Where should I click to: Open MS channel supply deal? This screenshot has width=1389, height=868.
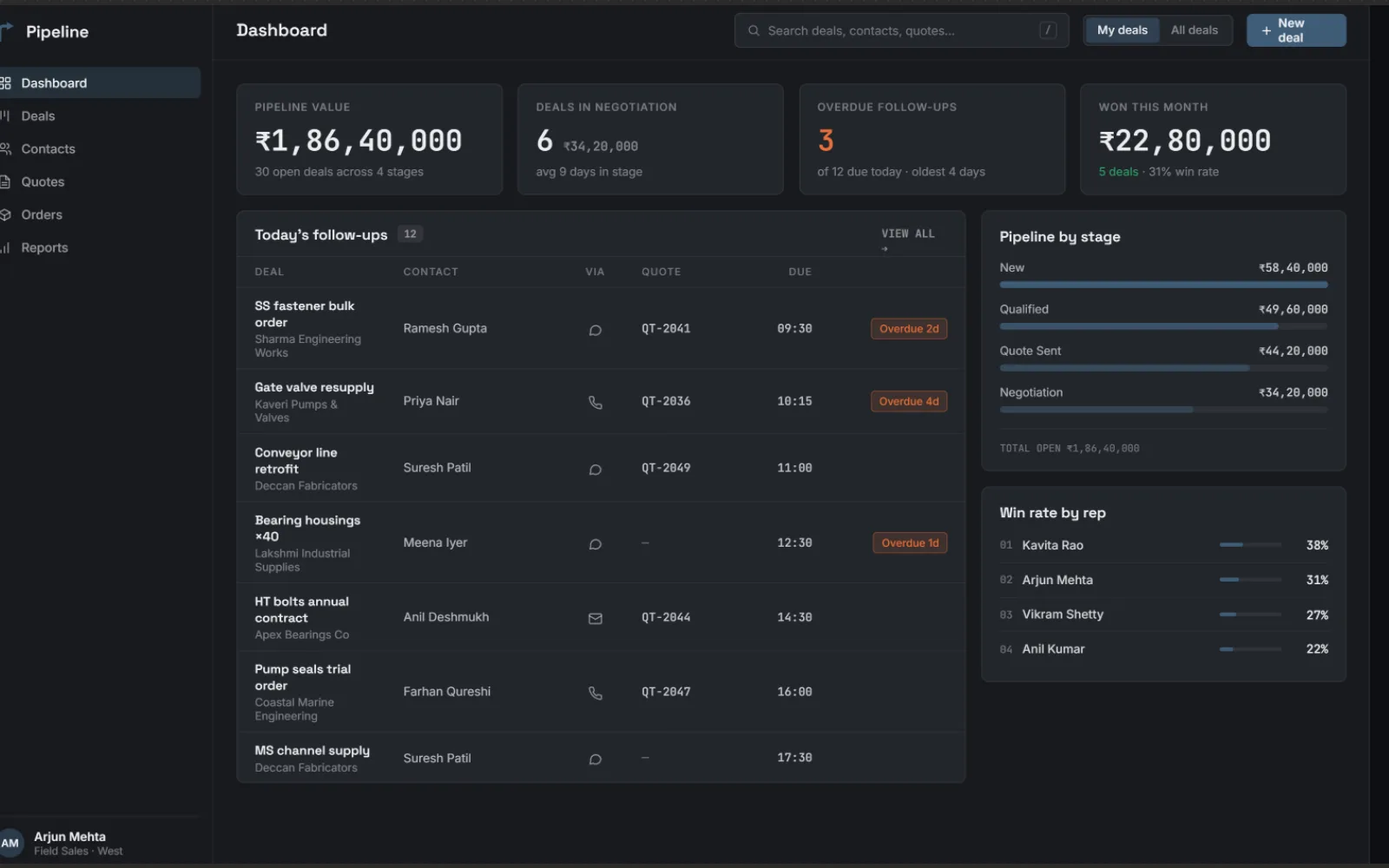pyautogui.click(x=312, y=751)
